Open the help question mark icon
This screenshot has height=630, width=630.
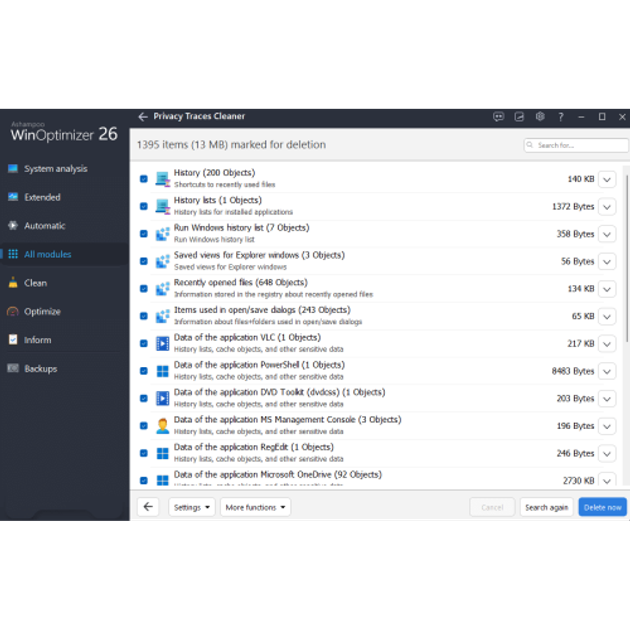560,117
